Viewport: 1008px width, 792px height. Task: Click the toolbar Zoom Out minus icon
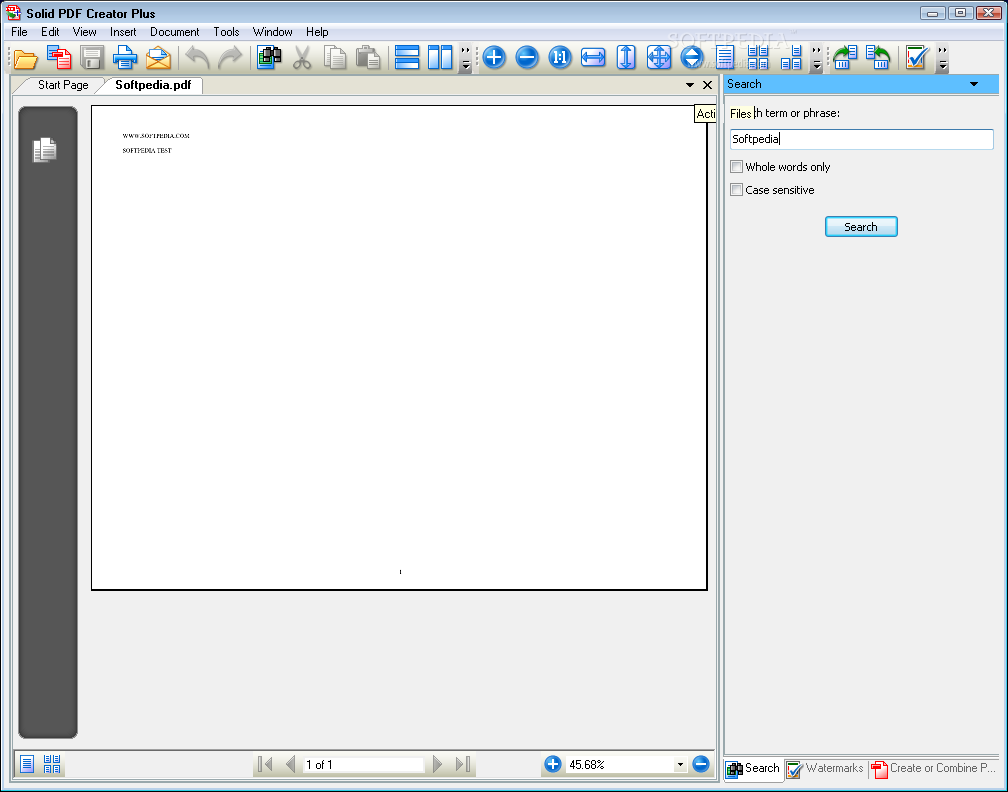click(526, 58)
